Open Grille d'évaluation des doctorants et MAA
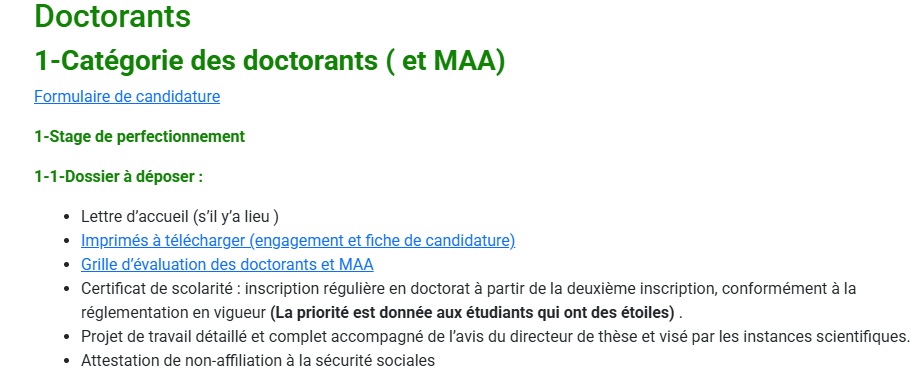This screenshot has width=922, height=373. tap(227, 265)
